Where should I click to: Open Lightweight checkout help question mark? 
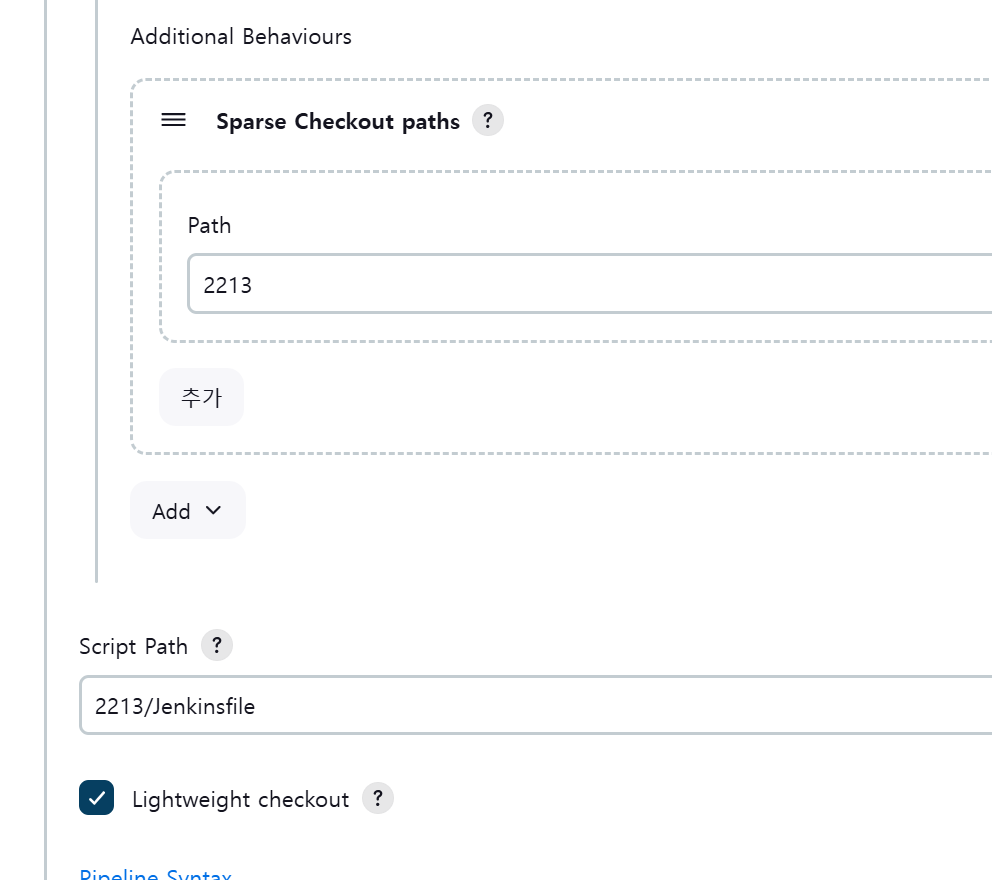pyautogui.click(x=378, y=799)
